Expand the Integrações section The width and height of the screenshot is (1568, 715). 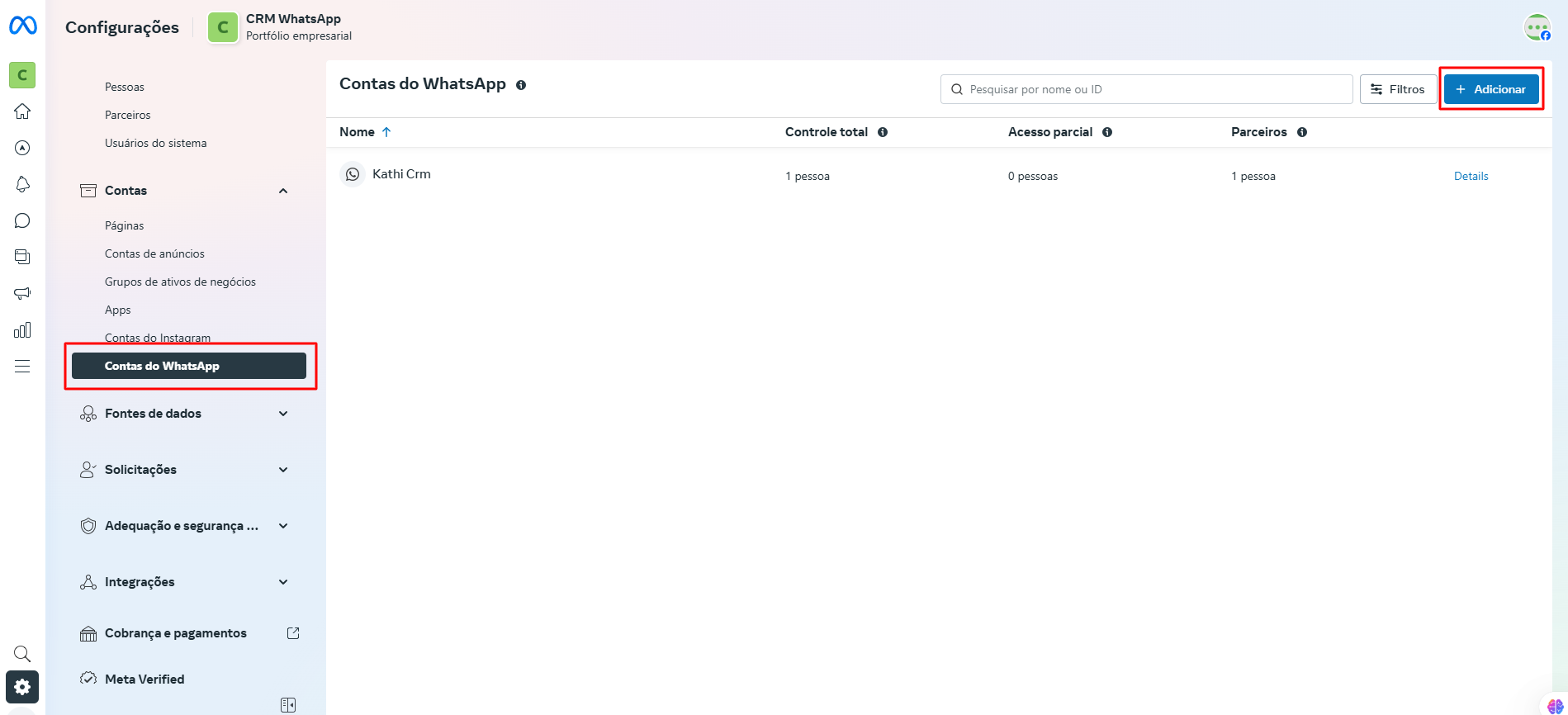pyautogui.click(x=283, y=582)
